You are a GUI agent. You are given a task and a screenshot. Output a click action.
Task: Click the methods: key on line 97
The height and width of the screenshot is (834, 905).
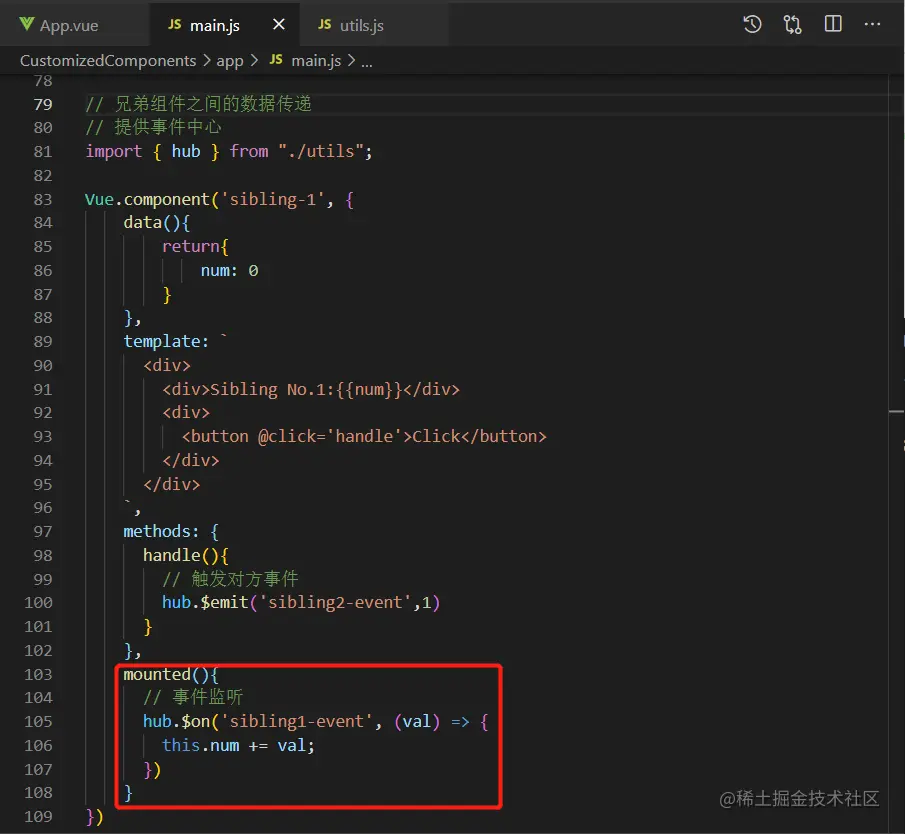click(160, 532)
